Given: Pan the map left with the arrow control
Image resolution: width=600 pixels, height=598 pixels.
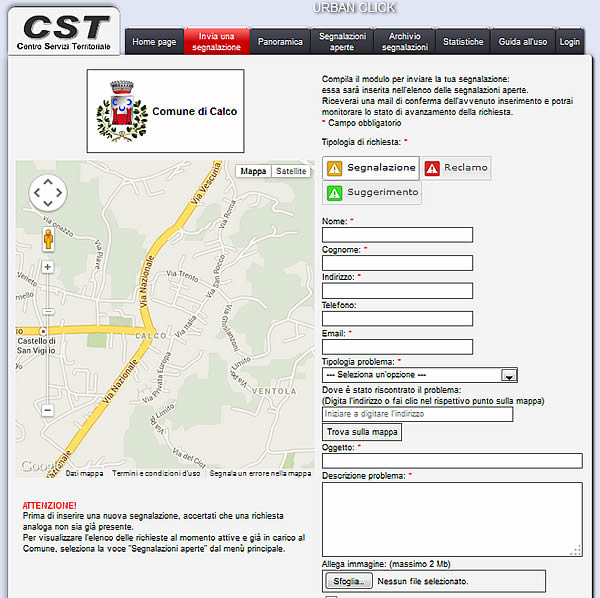Looking at the screenshot, I should (37, 192).
